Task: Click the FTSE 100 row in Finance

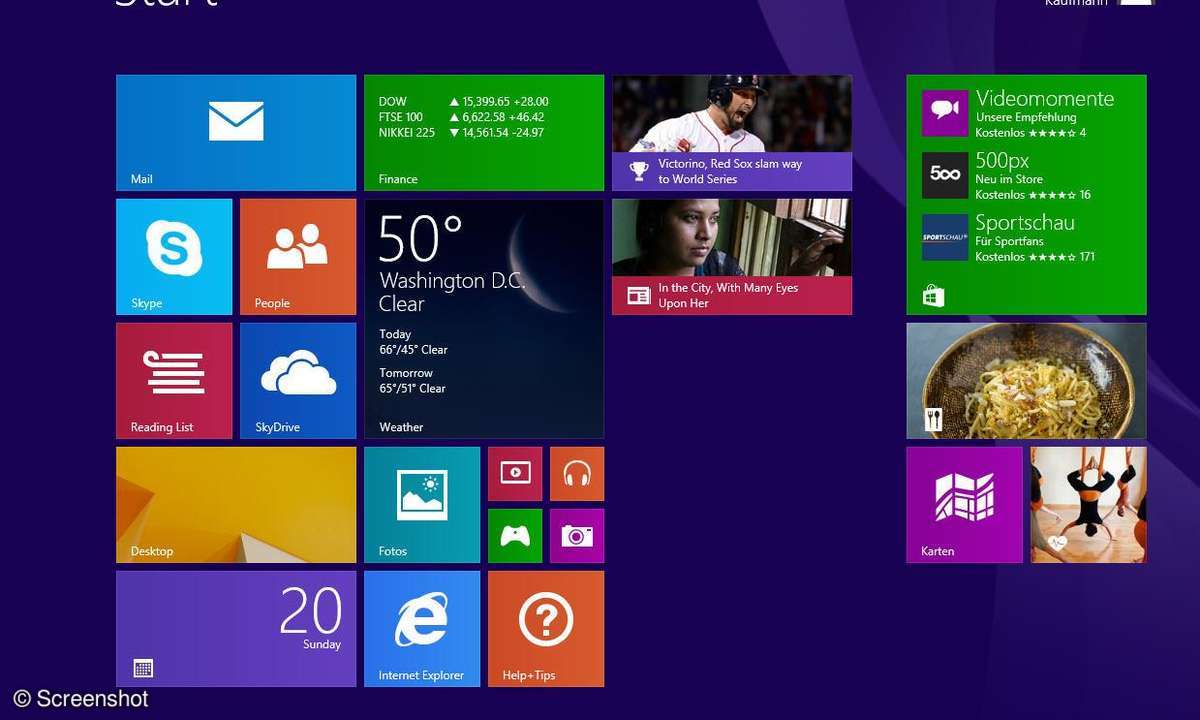Action: [x=461, y=117]
